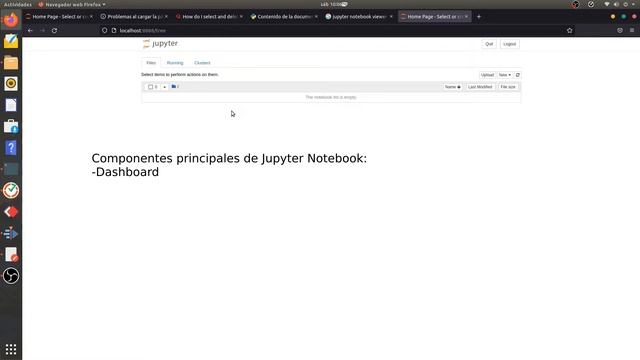
Task: Close the Problemas al cargar tab
Action: click(x=166, y=17)
